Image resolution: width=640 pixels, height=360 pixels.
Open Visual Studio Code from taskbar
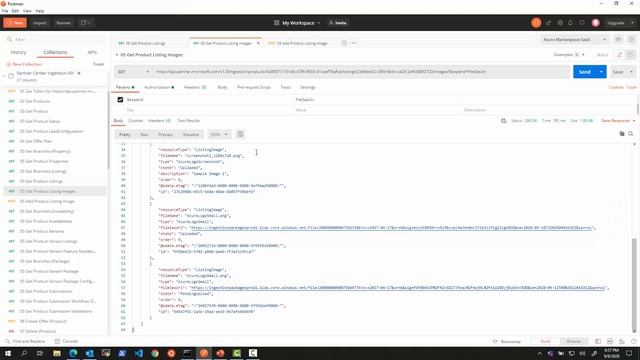point(138,353)
